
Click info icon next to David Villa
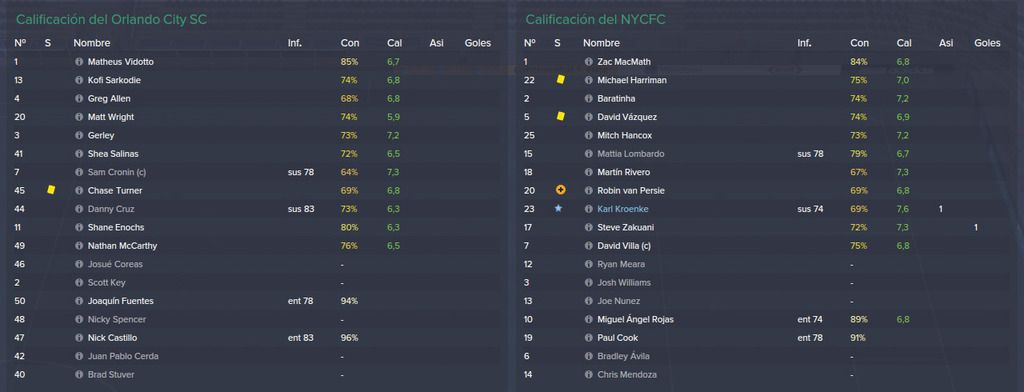(x=588, y=246)
